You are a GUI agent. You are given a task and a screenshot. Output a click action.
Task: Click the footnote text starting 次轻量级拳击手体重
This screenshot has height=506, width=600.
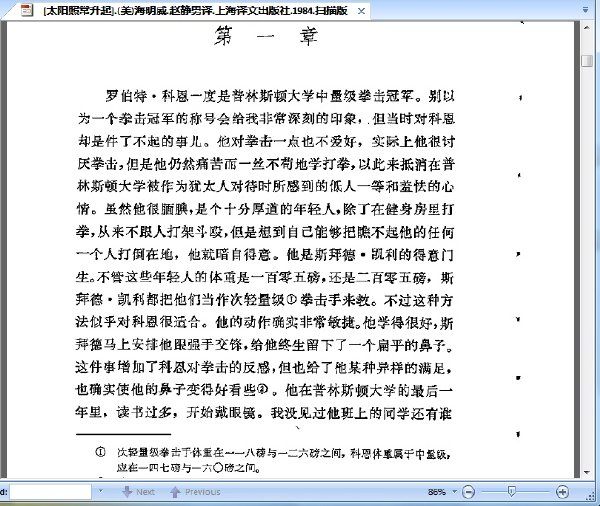pyautogui.click(x=284, y=460)
